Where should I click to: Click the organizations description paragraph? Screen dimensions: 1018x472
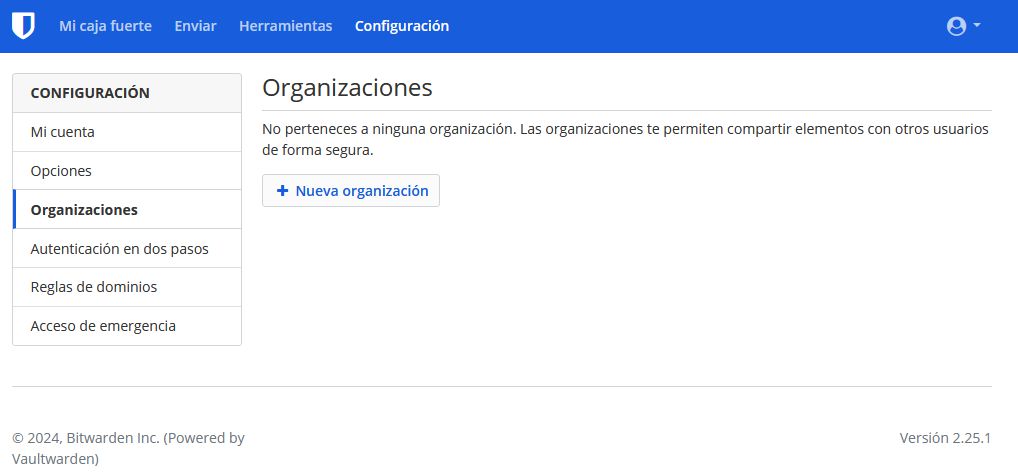coord(625,140)
